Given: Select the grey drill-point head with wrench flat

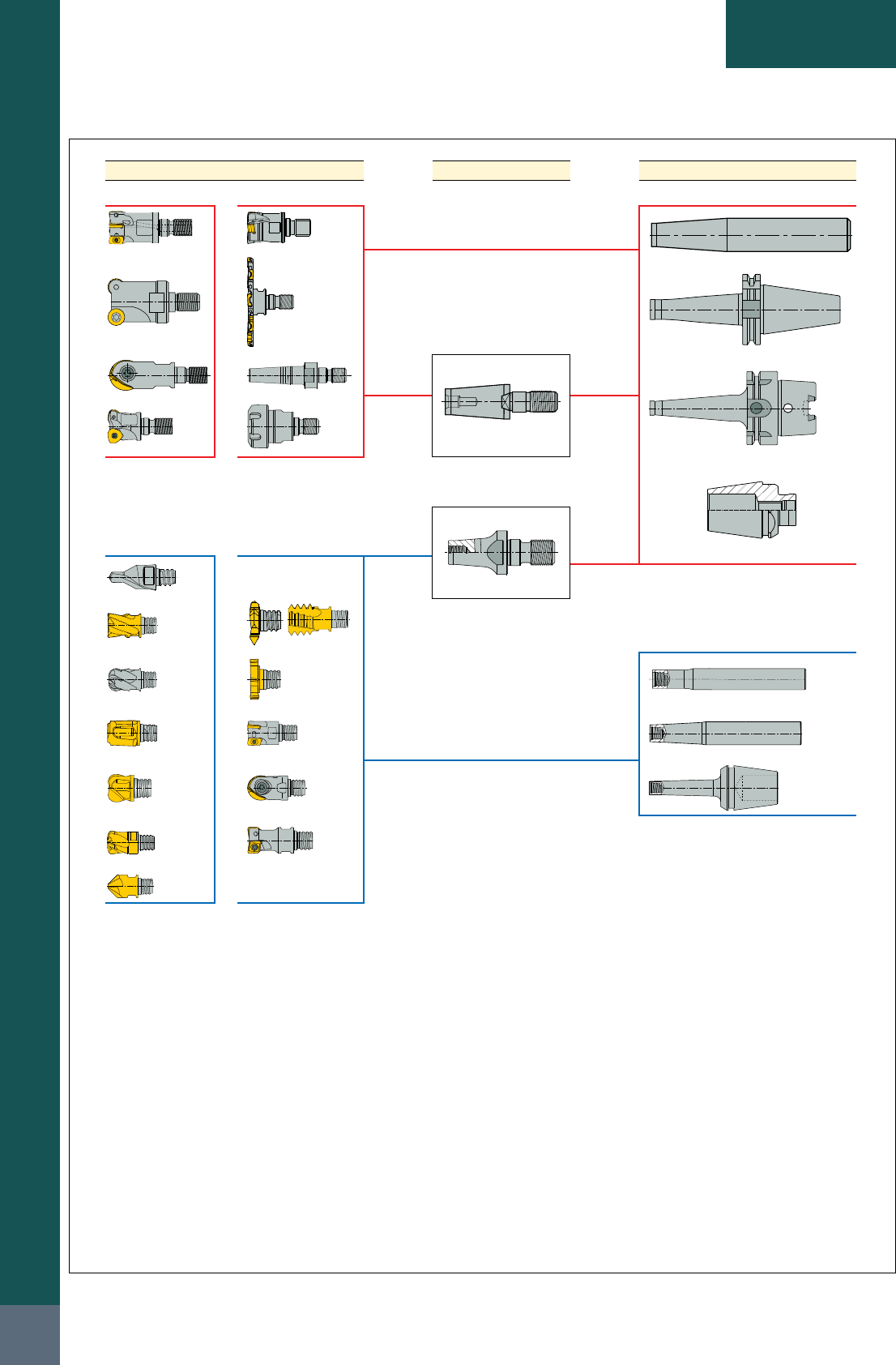Looking at the screenshot, I should [x=142, y=577].
